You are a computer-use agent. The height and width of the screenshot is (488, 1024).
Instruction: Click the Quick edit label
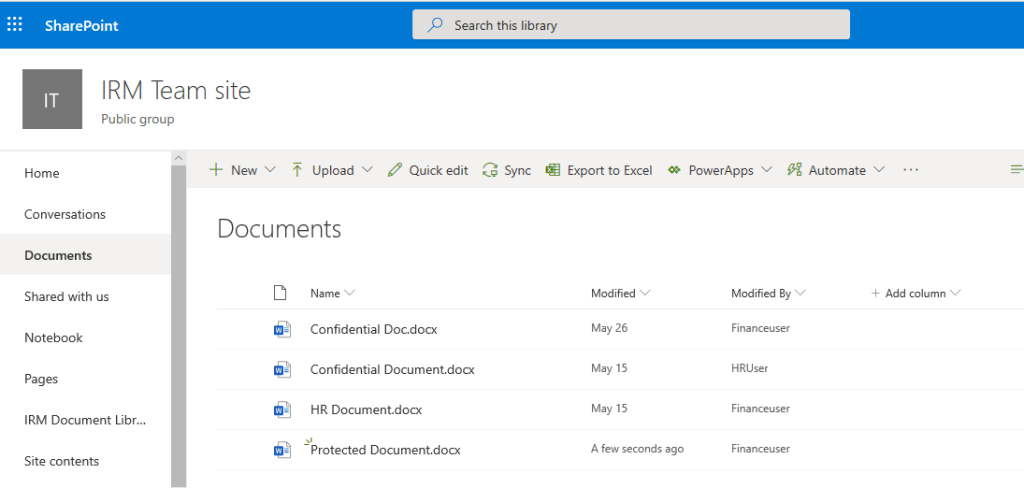tap(438, 171)
